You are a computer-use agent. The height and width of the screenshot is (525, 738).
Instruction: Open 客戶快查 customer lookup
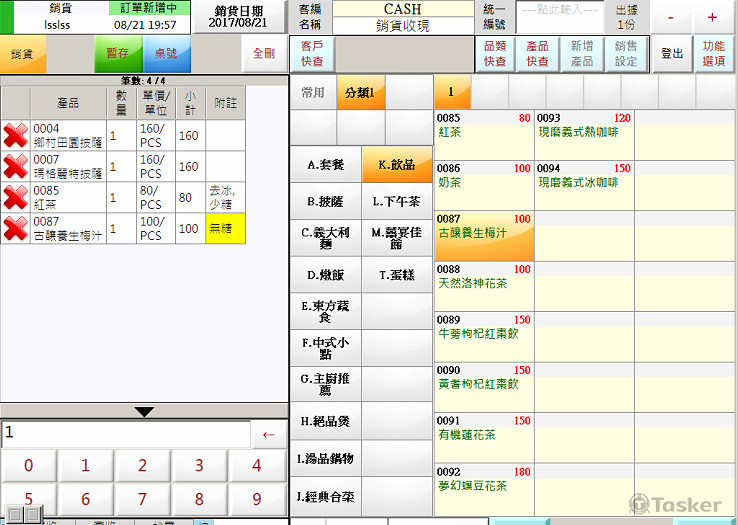click(x=312, y=53)
